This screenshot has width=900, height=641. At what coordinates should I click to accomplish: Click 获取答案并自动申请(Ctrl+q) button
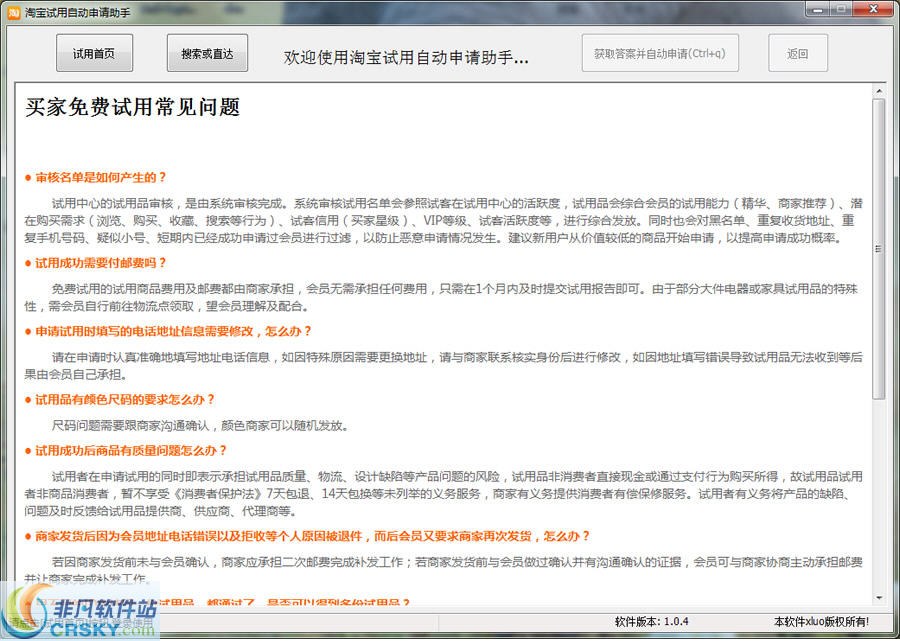[660, 53]
